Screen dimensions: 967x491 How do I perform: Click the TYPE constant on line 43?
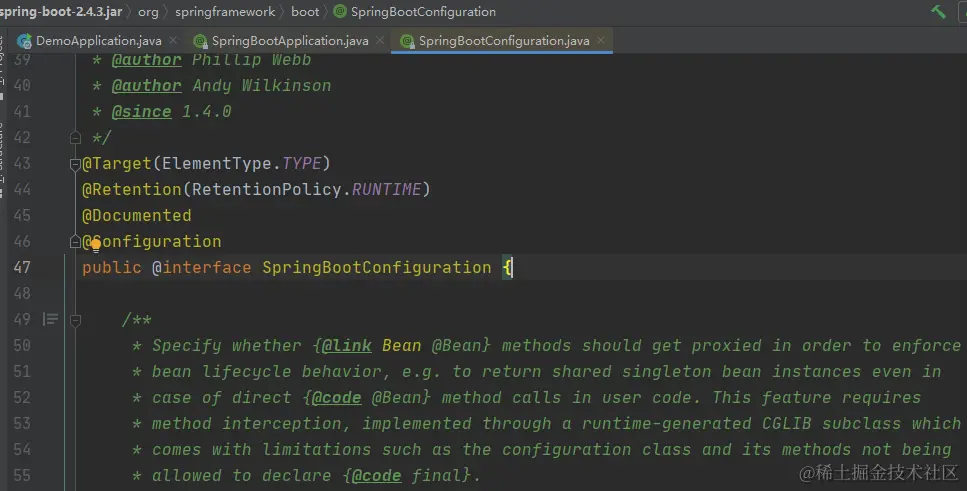pos(302,163)
